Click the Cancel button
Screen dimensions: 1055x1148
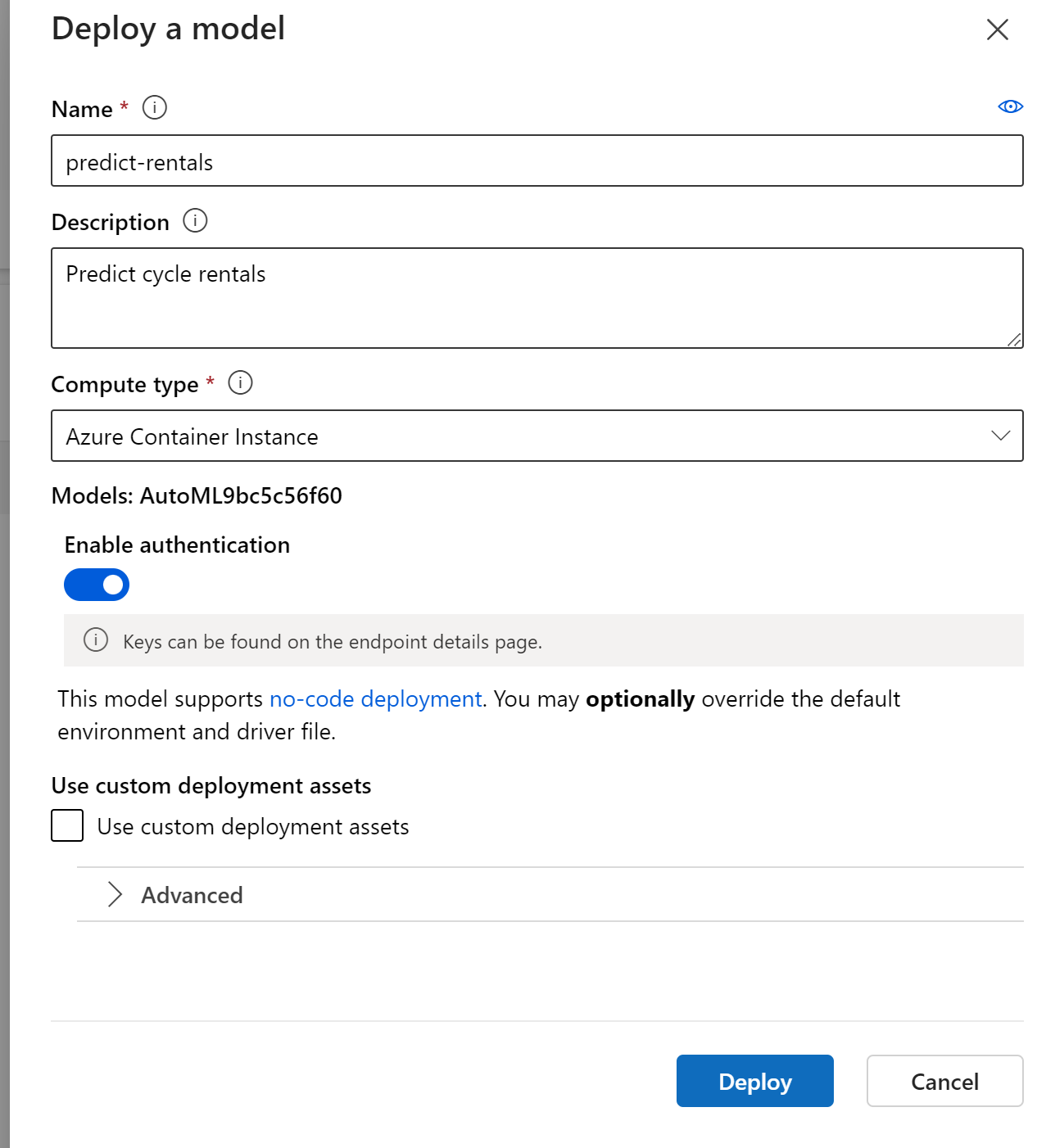pyautogui.click(x=944, y=1081)
